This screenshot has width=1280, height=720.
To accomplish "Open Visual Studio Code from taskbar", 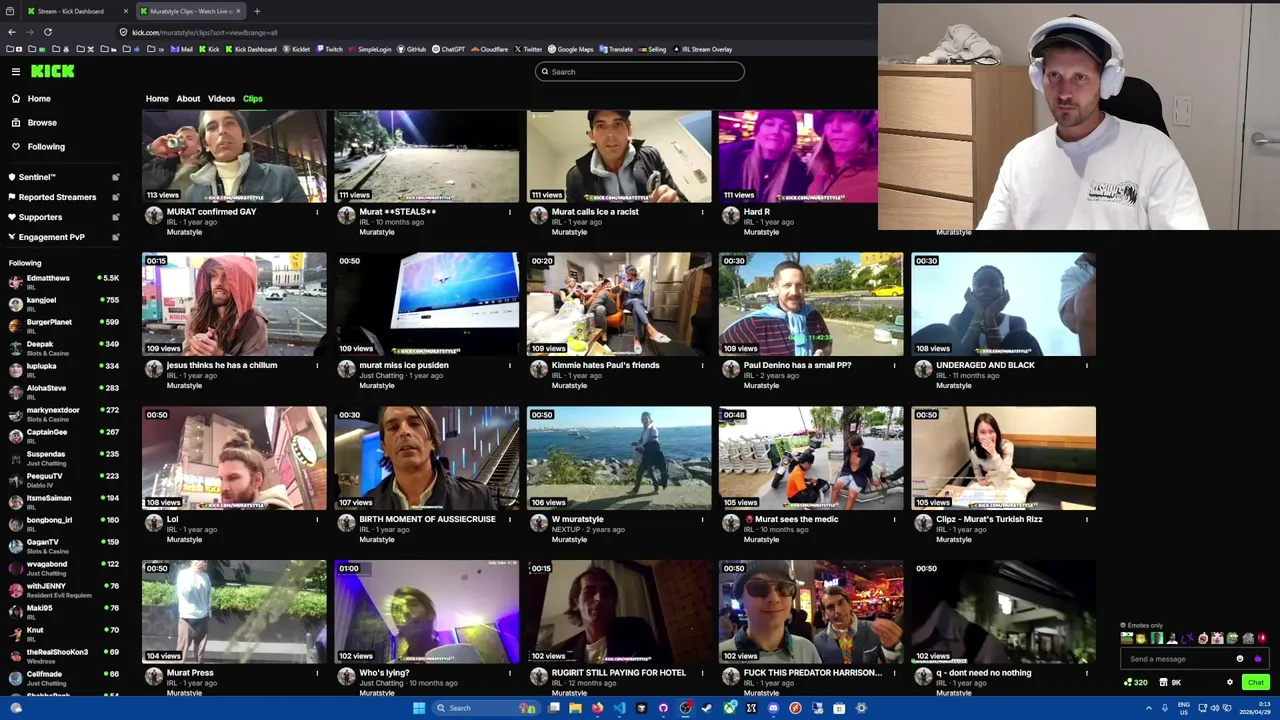I will (619, 708).
